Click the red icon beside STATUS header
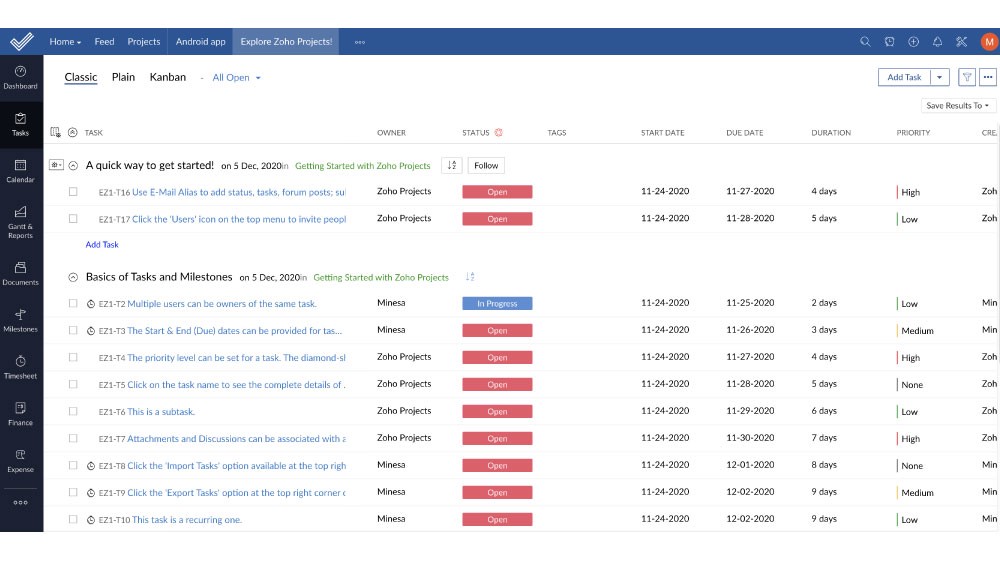This screenshot has width=1000, height=562. point(499,132)
